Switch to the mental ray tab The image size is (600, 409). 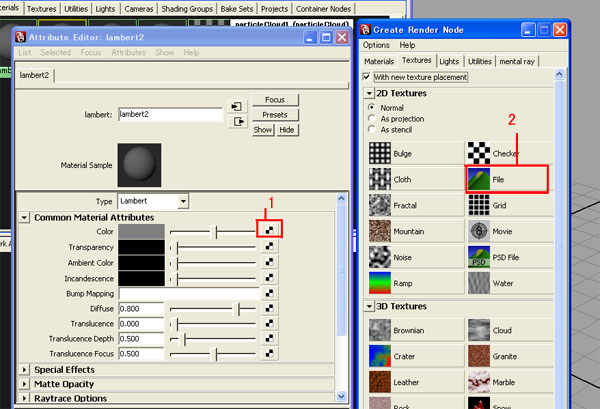click(517, 61)
